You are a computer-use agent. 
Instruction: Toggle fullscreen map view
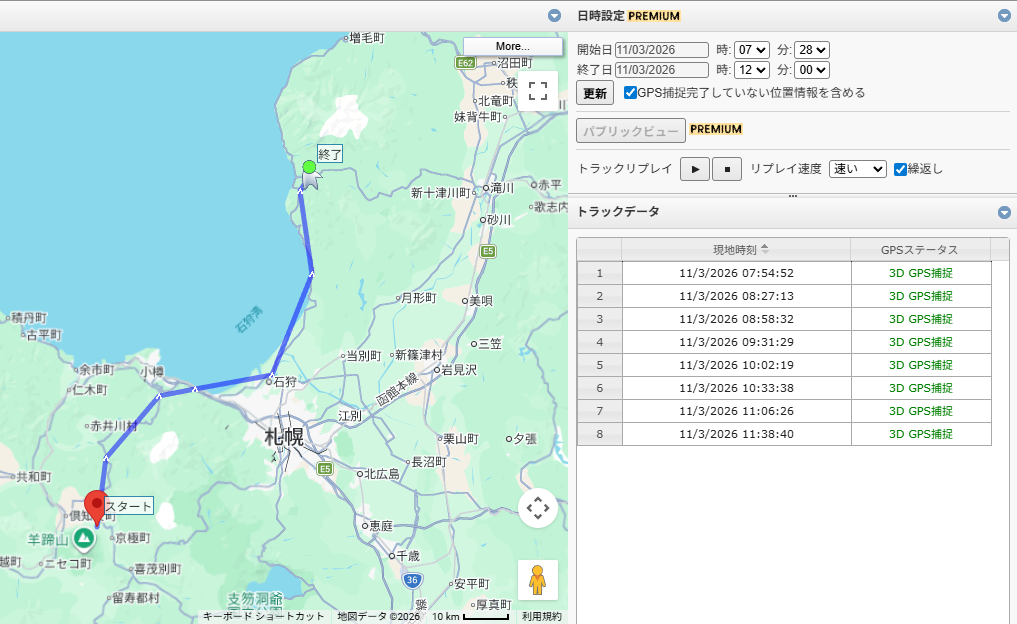[538, 92]
